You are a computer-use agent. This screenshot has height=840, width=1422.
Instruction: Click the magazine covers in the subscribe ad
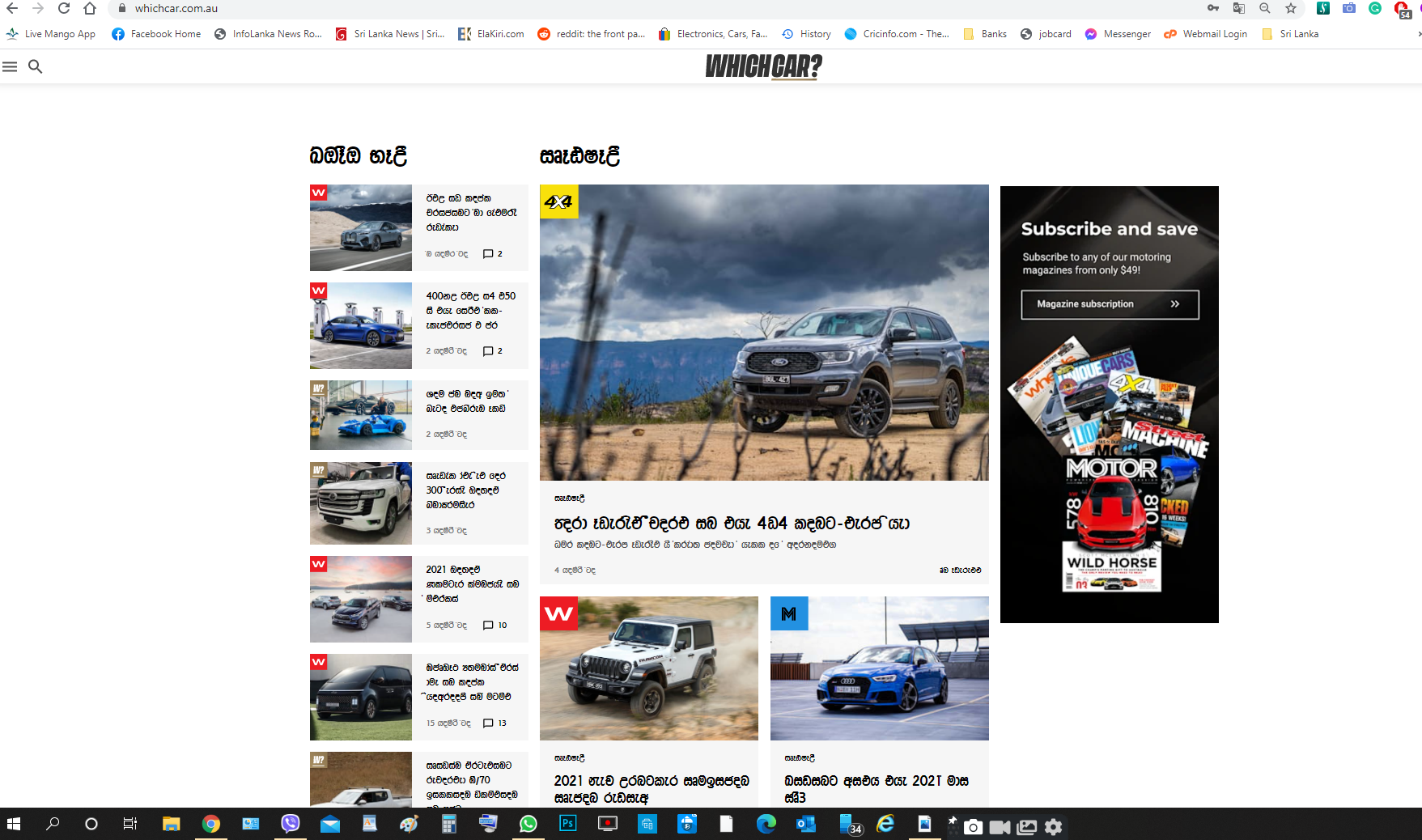1109,465
